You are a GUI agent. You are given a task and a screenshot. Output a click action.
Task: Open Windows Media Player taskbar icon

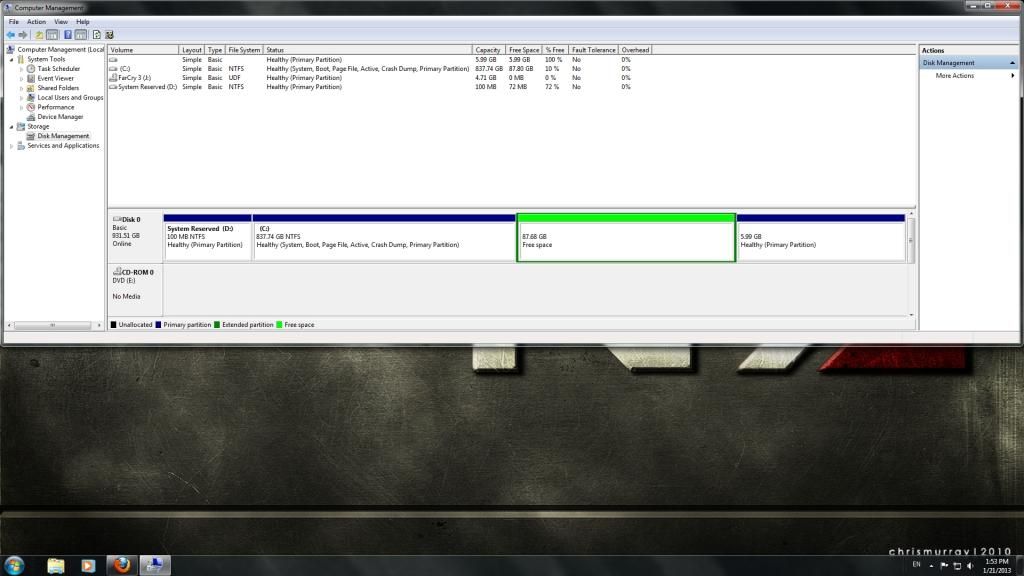(x=88, y=565)
